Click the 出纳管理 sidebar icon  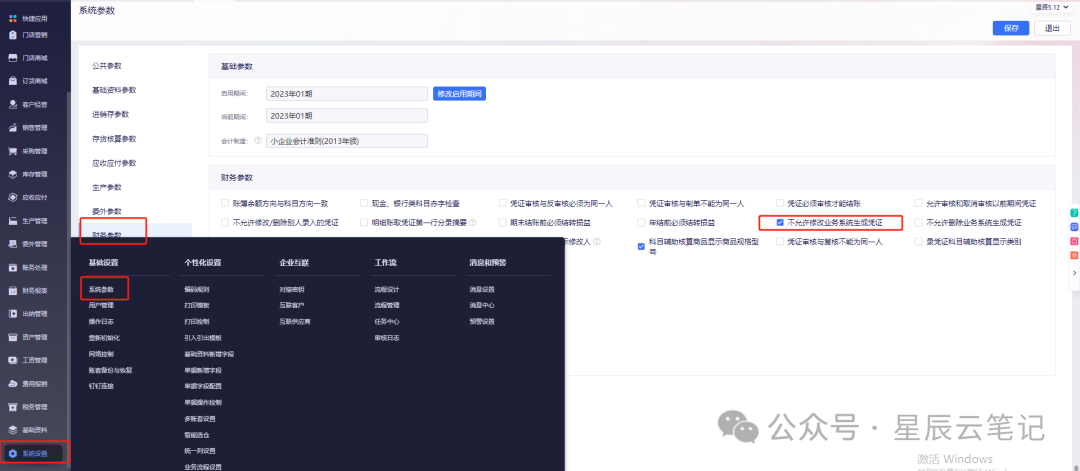click(13, 314)
